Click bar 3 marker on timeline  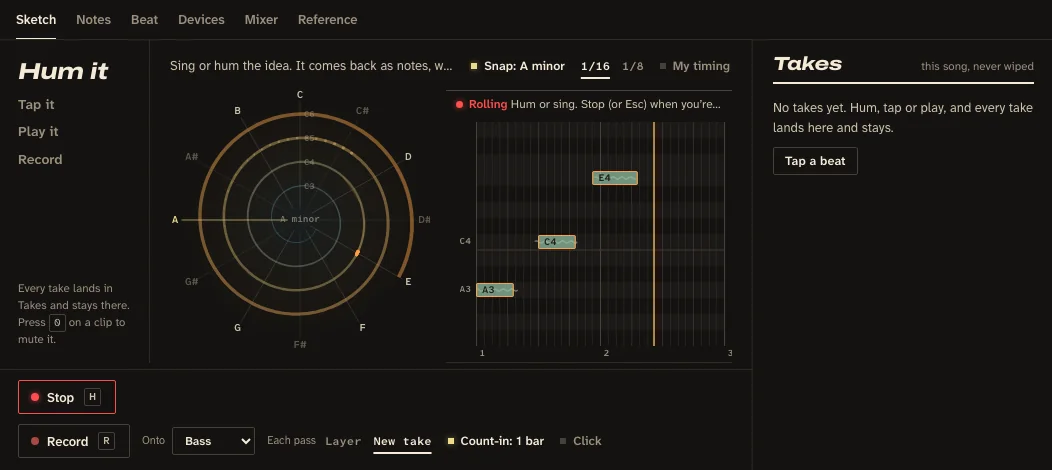pyautogui.click(x=729, y=353)
